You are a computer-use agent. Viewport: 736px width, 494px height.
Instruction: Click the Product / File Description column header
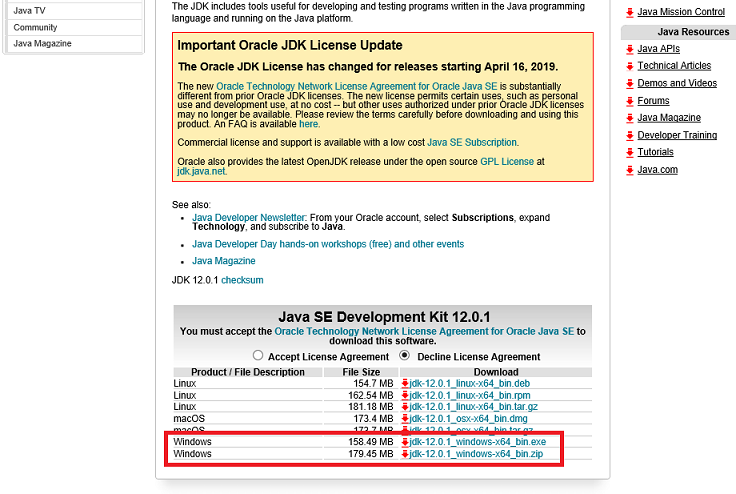click(x=248, y=372)
